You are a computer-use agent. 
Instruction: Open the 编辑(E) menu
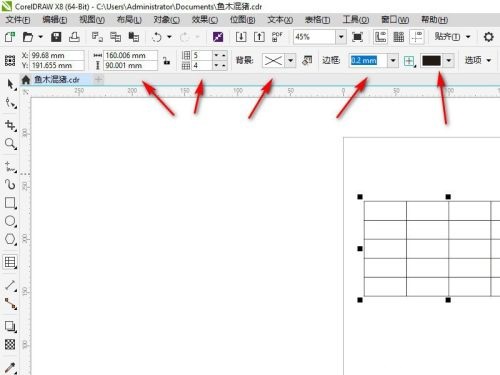(x=55, y=20)
